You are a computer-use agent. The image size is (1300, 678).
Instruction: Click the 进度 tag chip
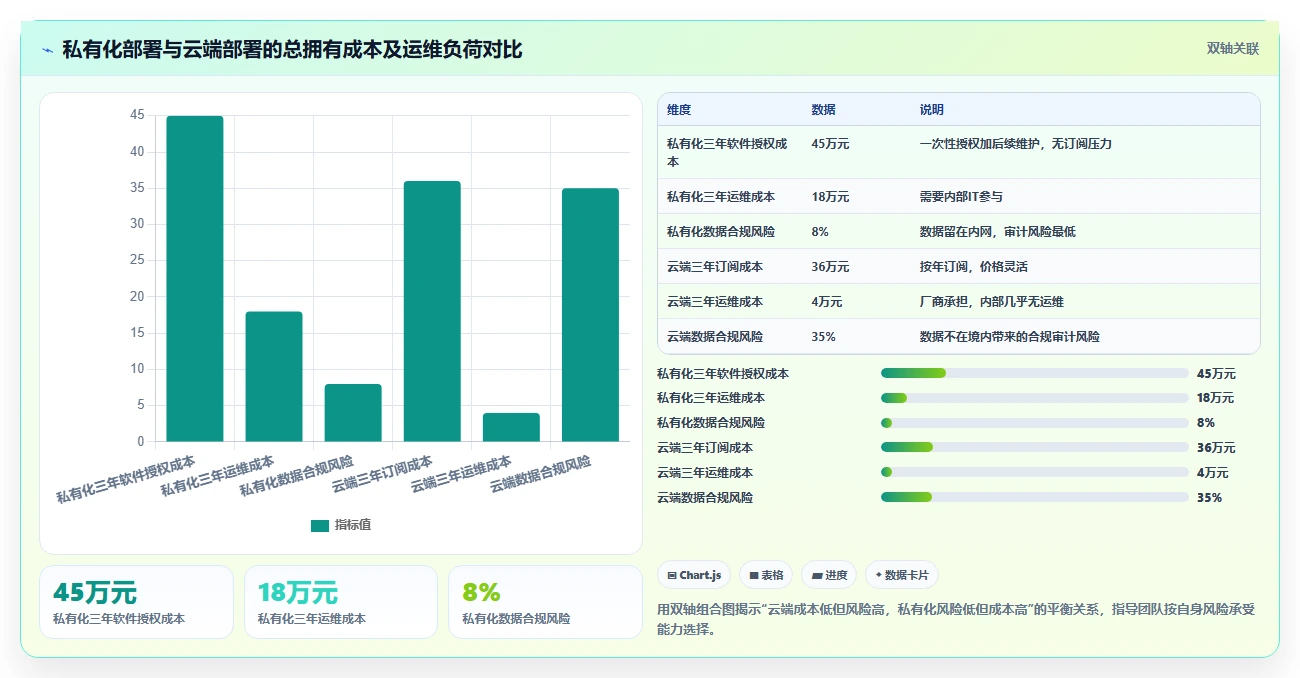point(829,575)
